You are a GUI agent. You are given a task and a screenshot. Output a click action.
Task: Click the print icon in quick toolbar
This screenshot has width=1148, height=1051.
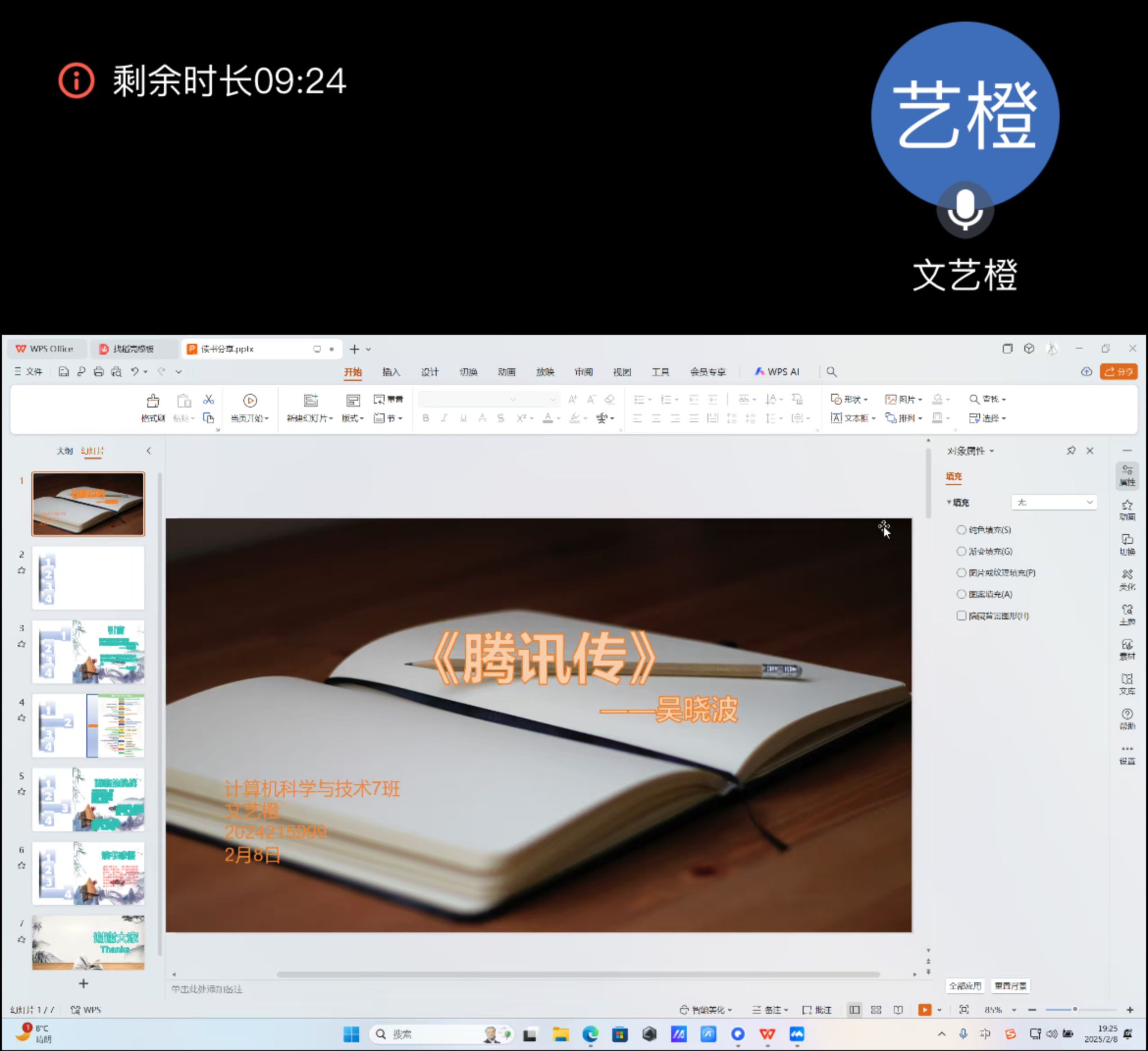coord(99,372)
